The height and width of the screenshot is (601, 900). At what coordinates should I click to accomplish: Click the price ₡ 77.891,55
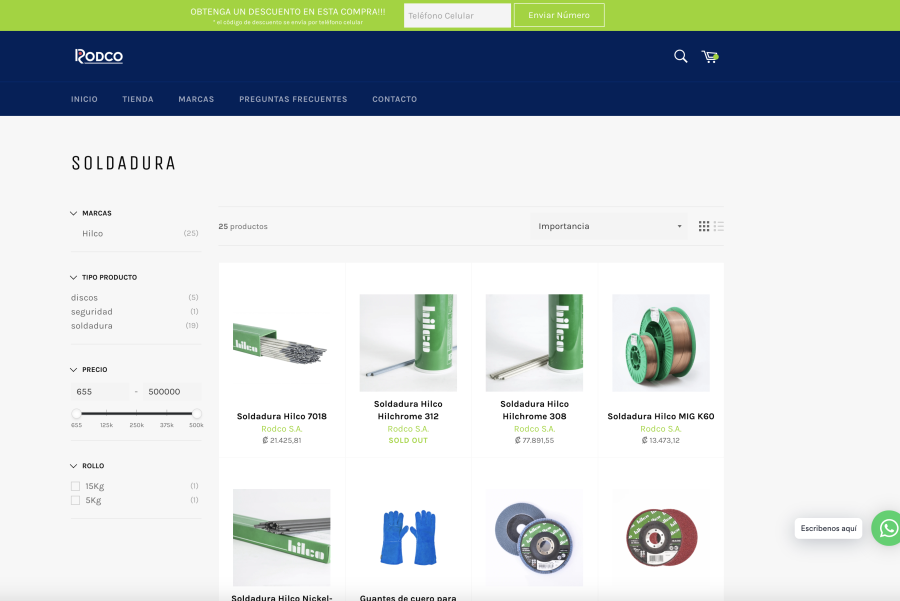534,440
